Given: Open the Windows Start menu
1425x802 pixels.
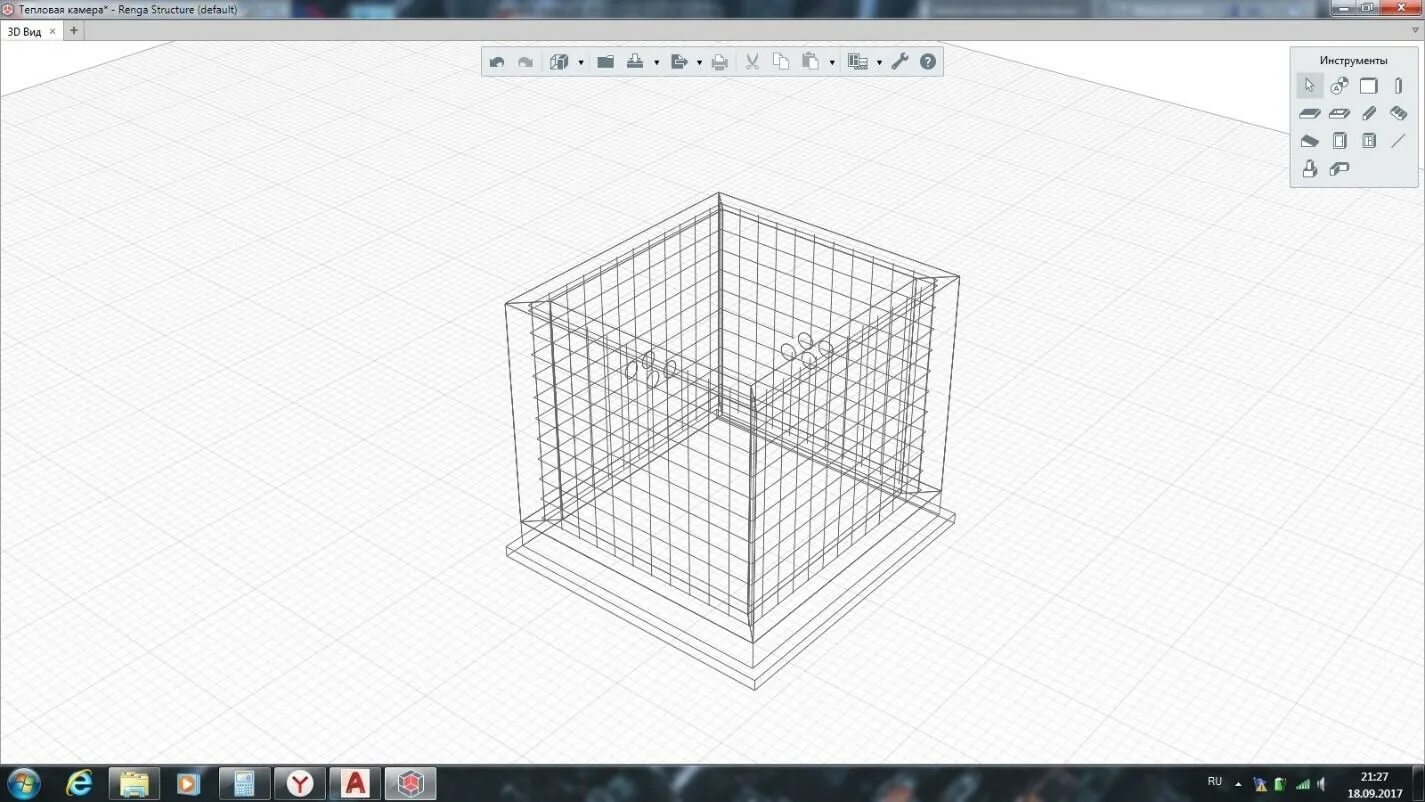Looking at the screenshot, I should point(22,783).
